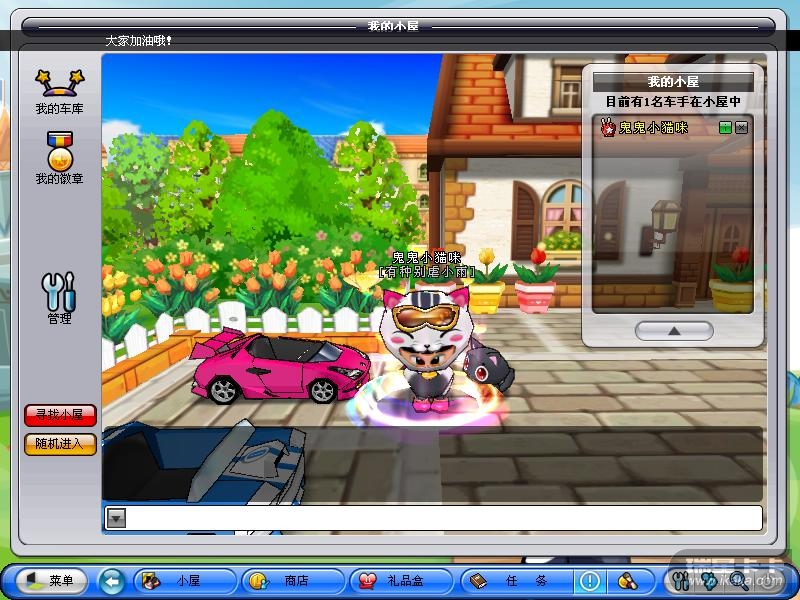The width and height of the screenshot is (800, 600).
Task: Click 目前有1名车手在小屋中 status text
Action: point(673,102)
